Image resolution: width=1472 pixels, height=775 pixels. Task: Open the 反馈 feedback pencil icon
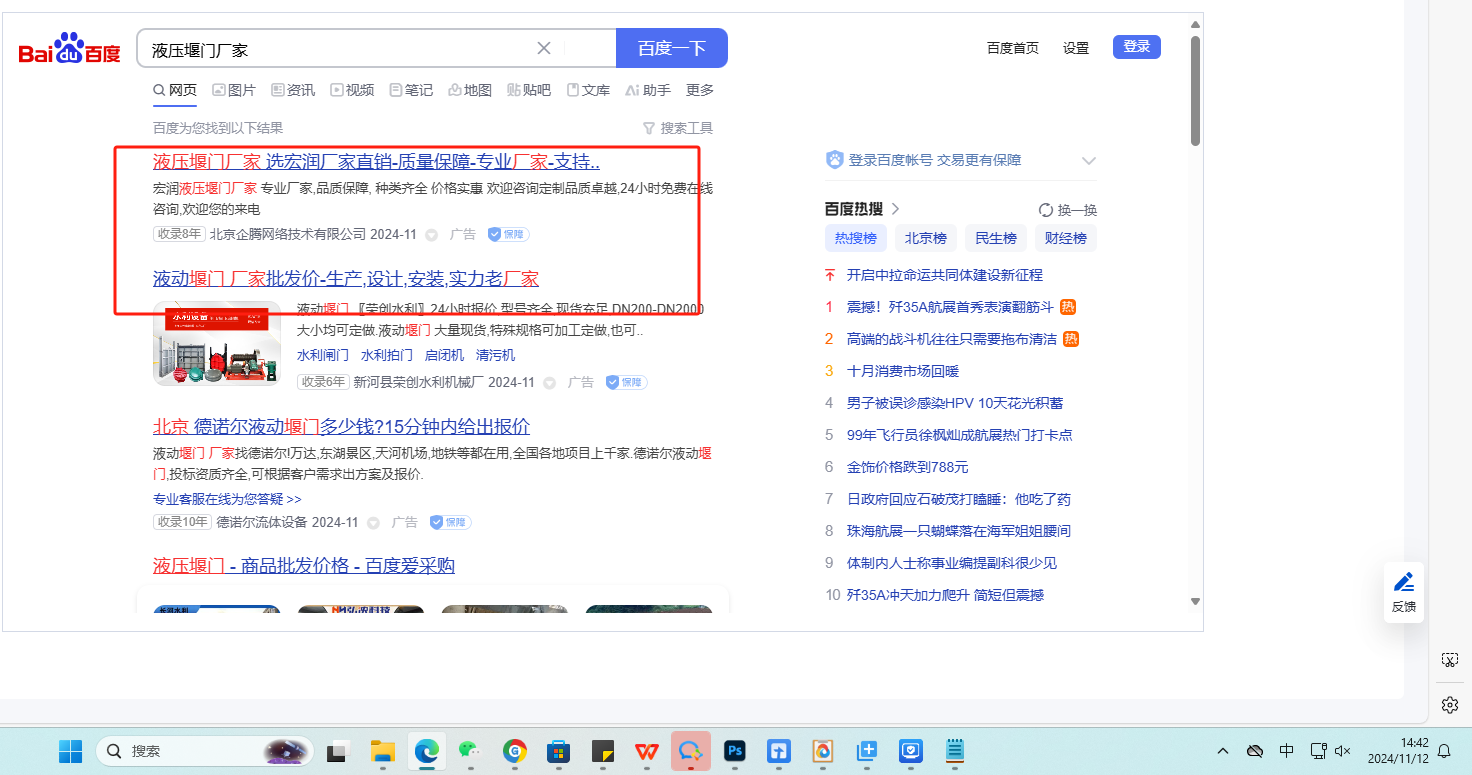tap(1404, 582)
